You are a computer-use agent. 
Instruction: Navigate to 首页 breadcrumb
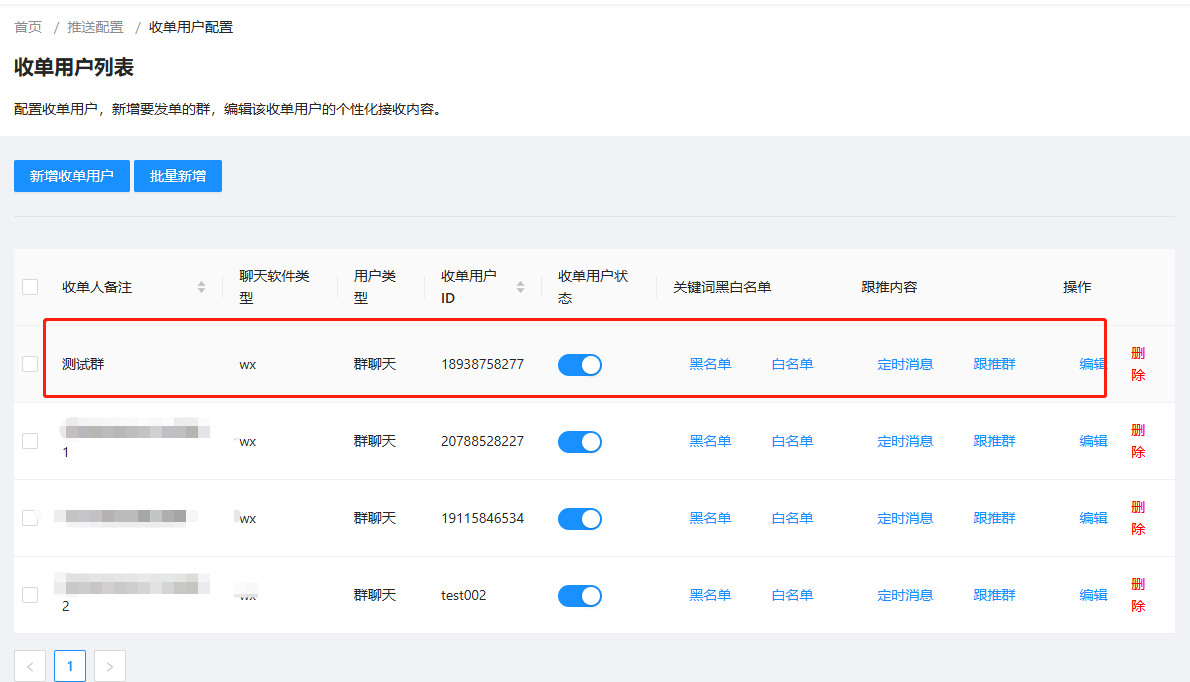pyautogui.click(x=28, y=27)
